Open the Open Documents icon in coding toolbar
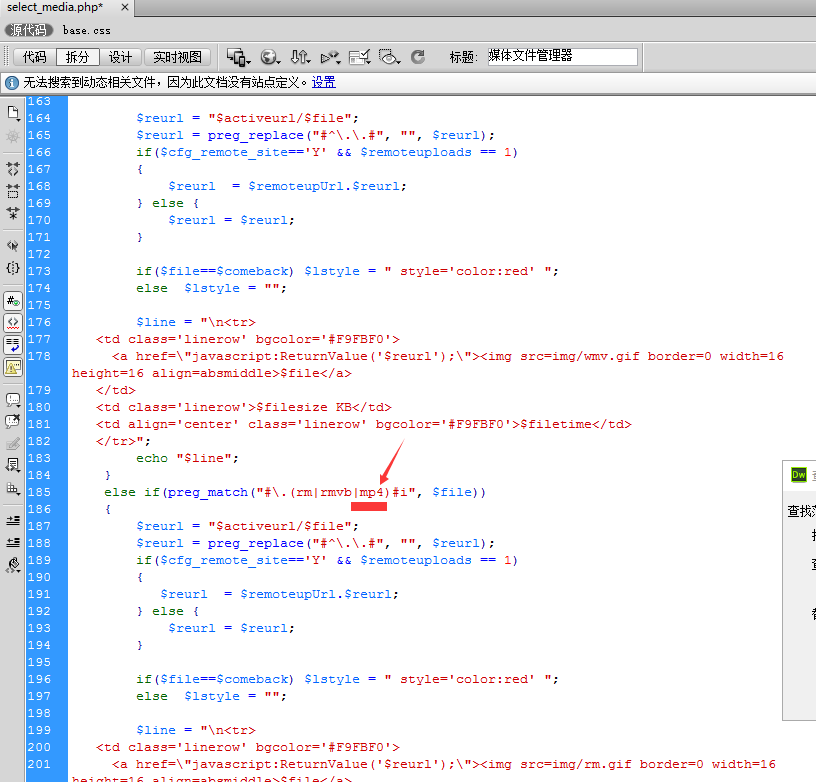 [13, 112]
